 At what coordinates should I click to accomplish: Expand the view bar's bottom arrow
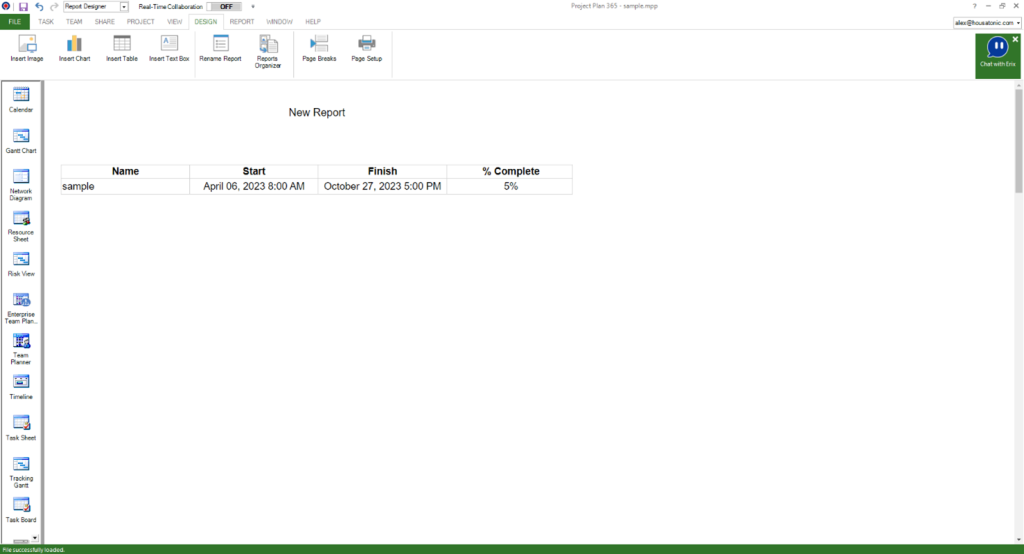pyautogui.click(x=35, y=539)
